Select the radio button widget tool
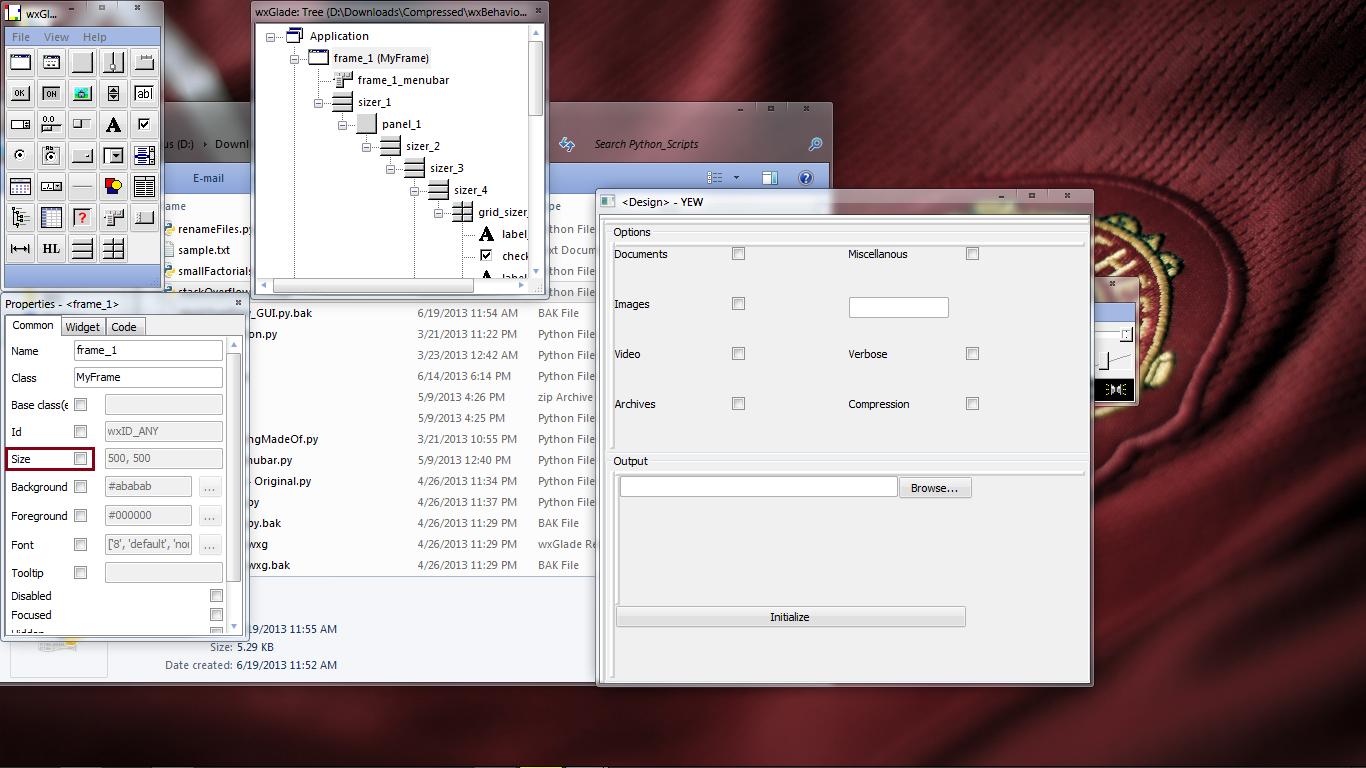1366x768 pixels. tap(20, 155)
